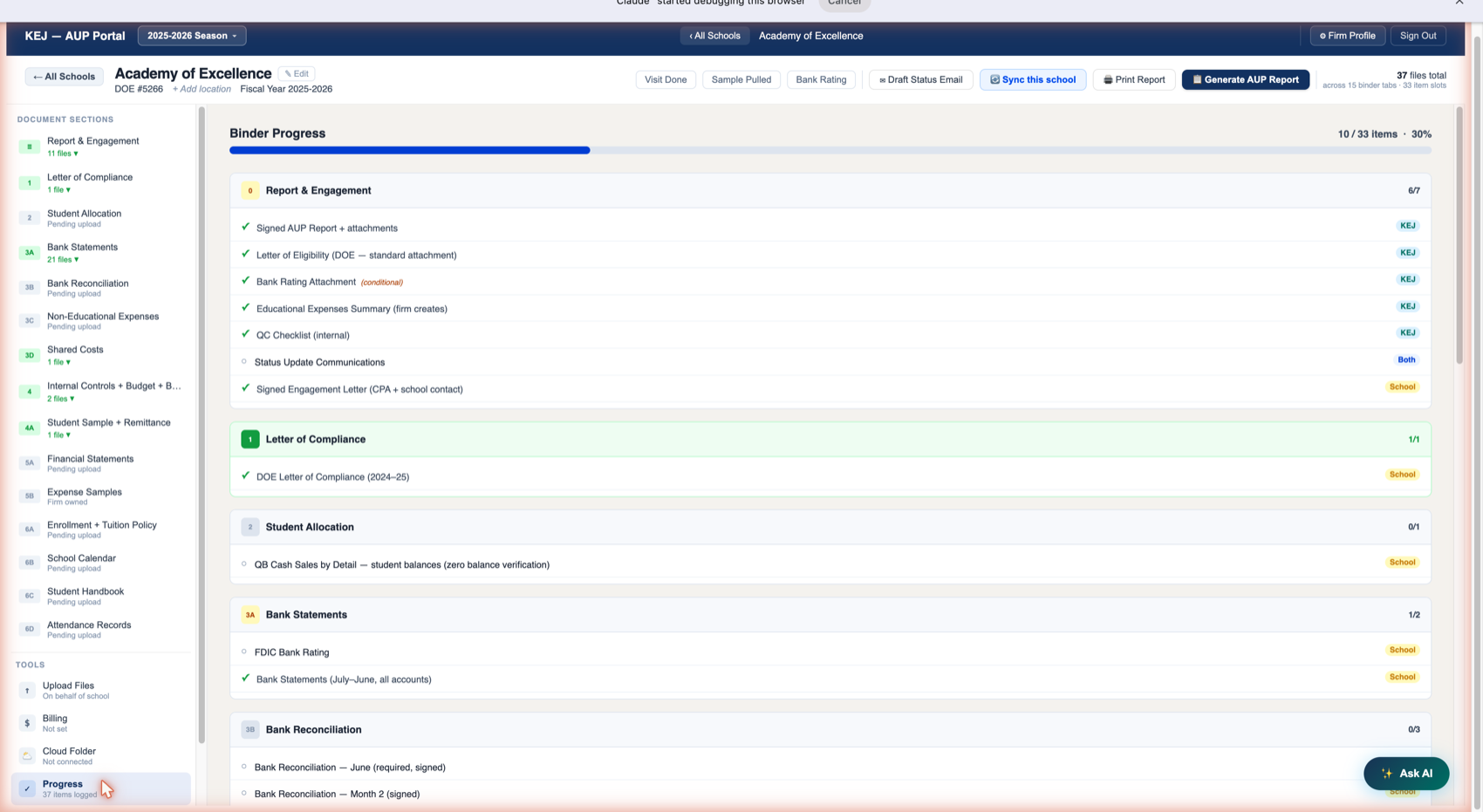Click the sparkle icon on Ask AI
1483x812 pixels.
pos(1387,774)
